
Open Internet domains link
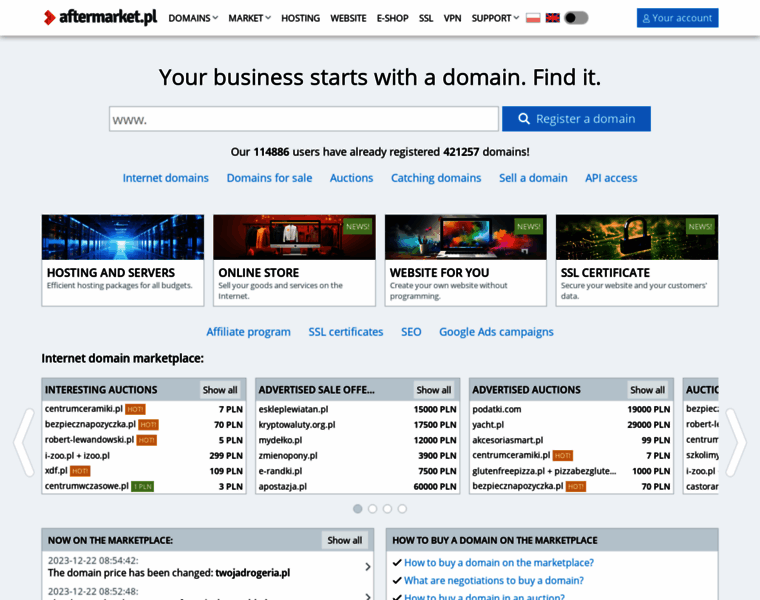point(165,178)
